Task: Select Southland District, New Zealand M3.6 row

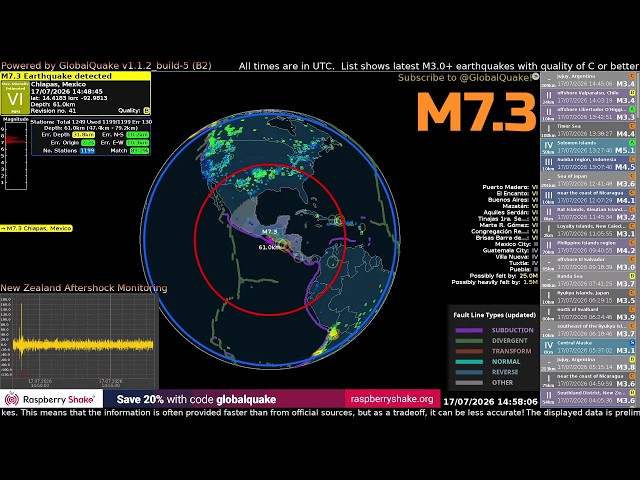Action: pyautogui.click(x=588, y=397)
